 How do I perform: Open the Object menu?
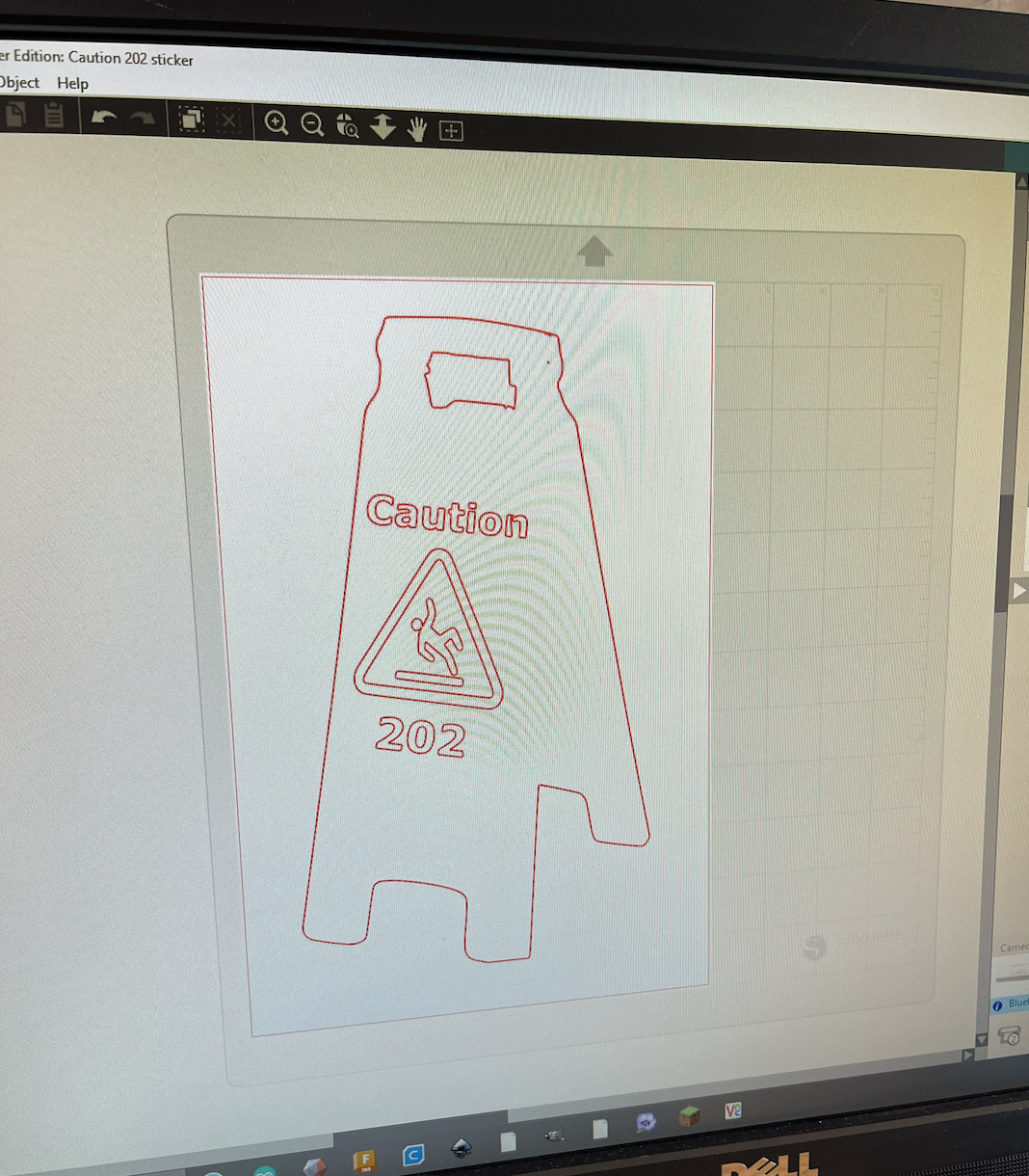(18, 82)
